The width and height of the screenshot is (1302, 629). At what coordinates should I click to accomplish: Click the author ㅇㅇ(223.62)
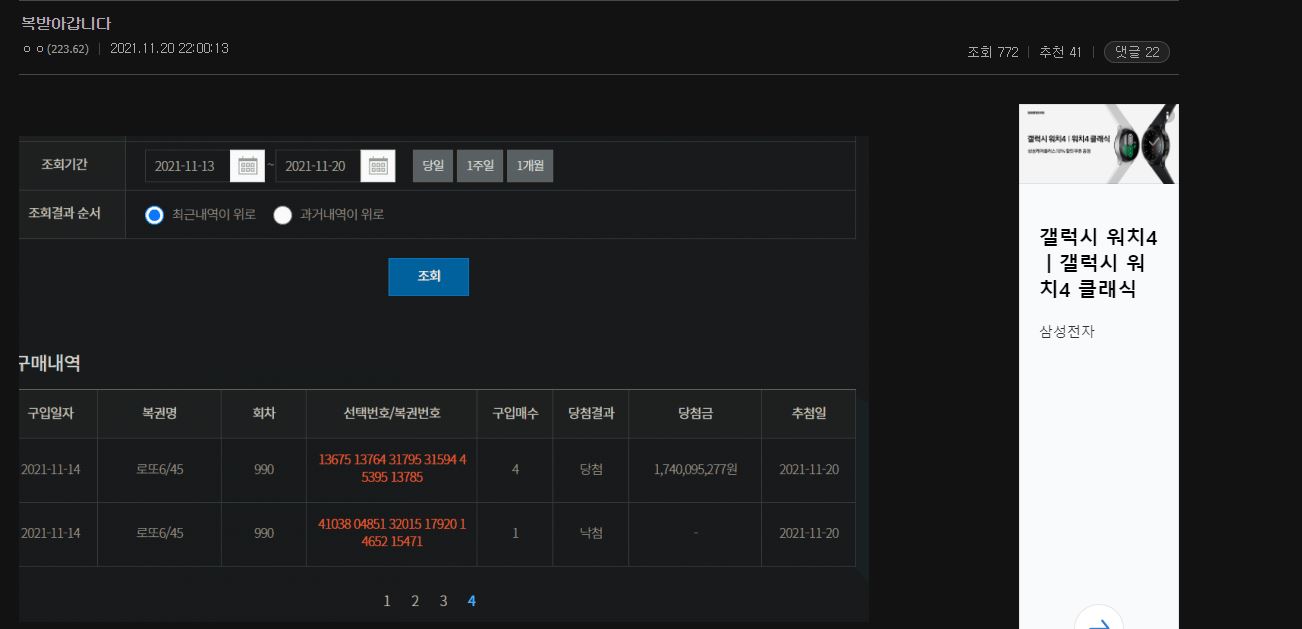click(x=55, y=48)
